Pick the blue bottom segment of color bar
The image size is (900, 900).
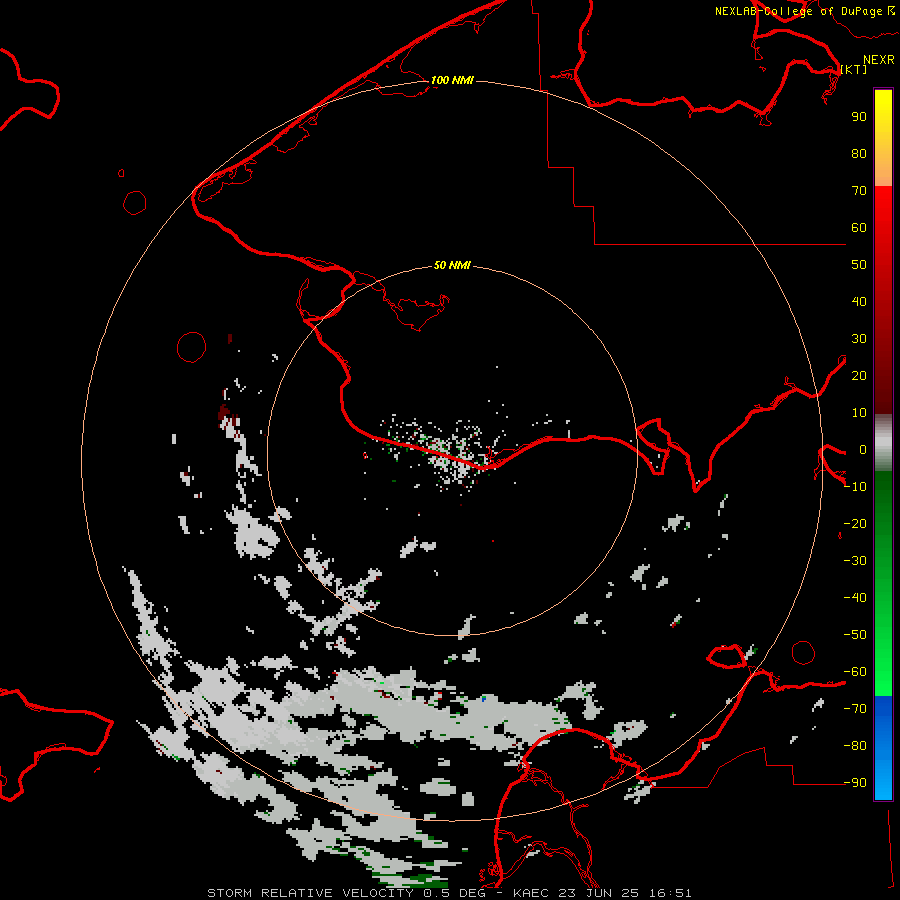[883, 748]
